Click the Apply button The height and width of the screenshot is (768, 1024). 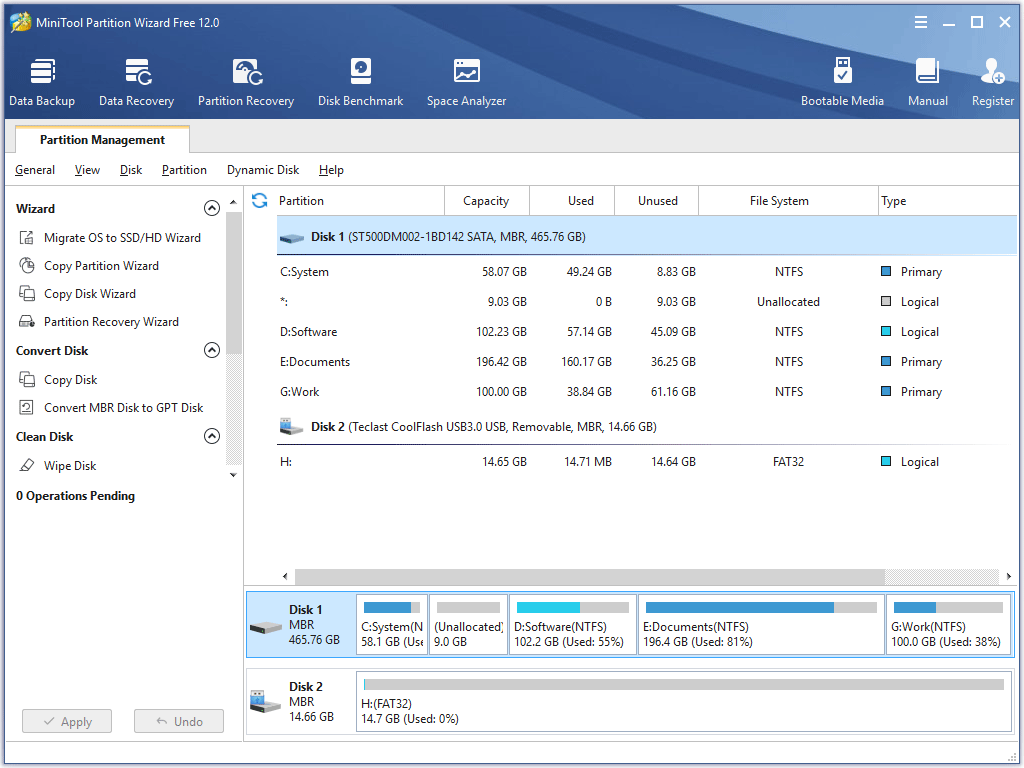[x=67, y=722]
